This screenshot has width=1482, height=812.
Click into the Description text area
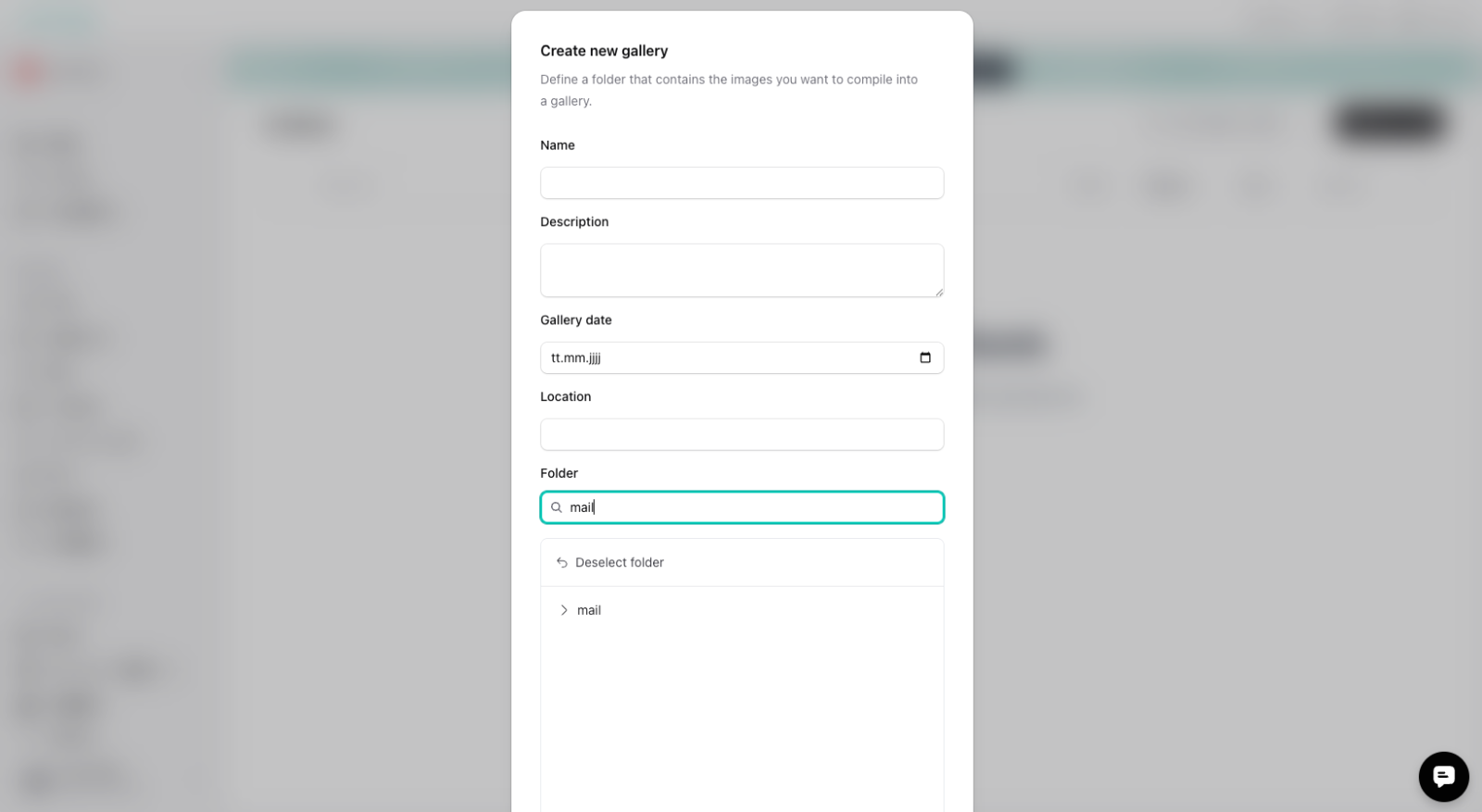click(x=741, y=269)
